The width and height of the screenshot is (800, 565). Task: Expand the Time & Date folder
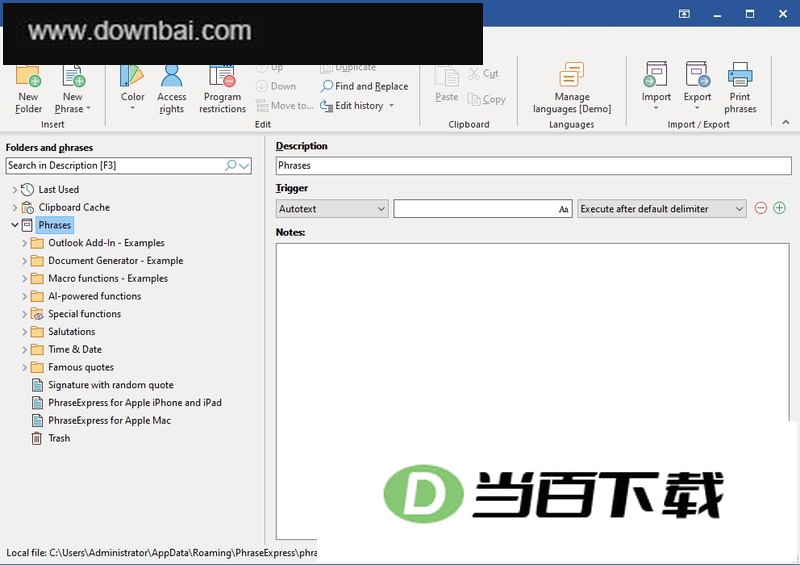24,350
